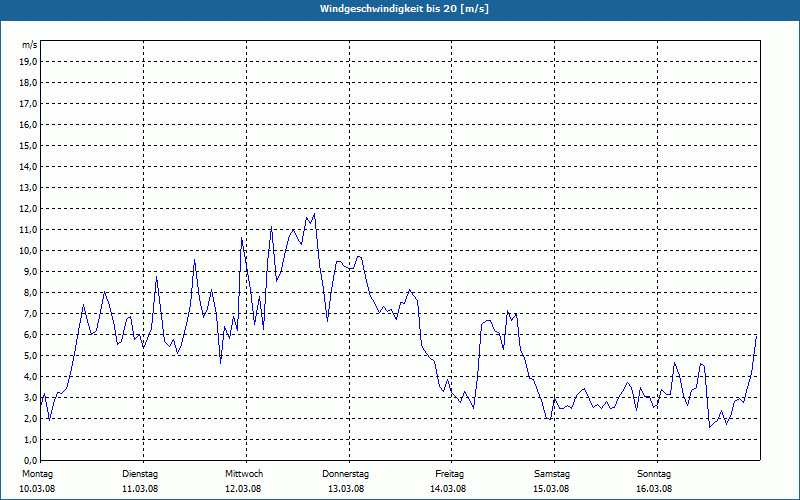Select the 17,0 axis value
Image resolution: width=800 pixels, height=500 pixels.
(29, 104)
